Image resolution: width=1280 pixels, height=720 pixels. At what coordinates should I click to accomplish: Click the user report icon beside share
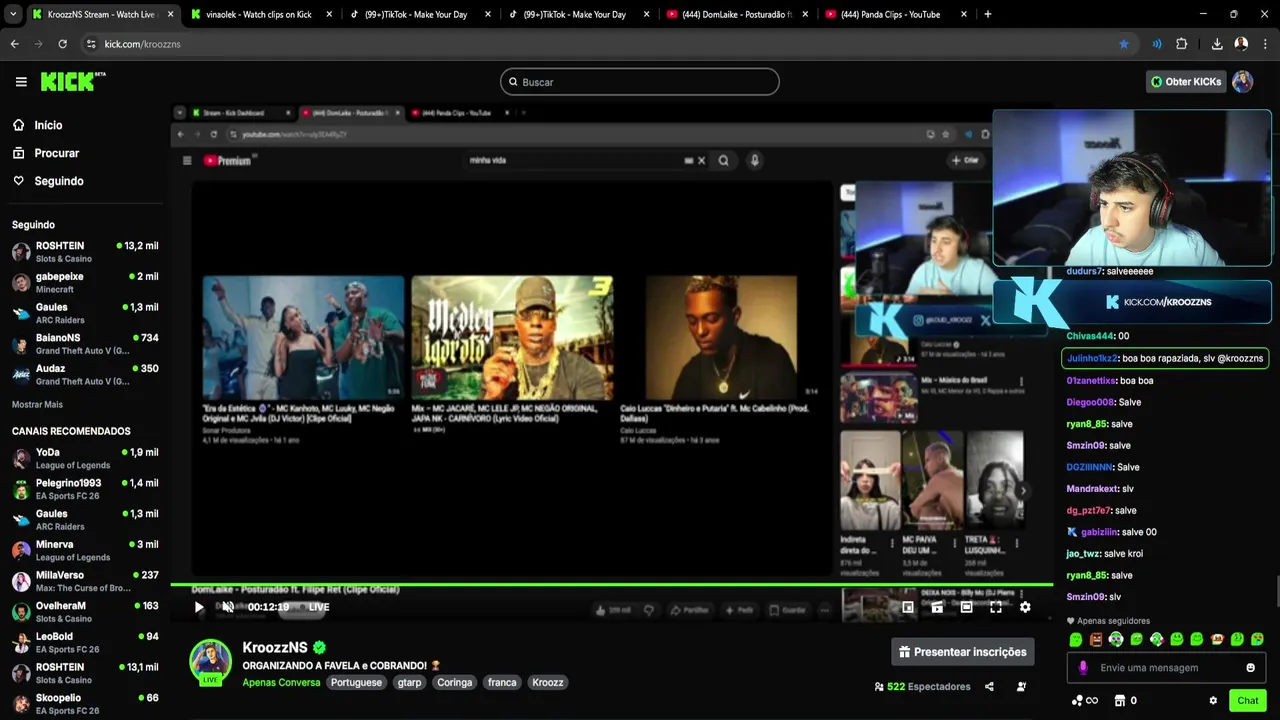click(x=1021, y=687)
